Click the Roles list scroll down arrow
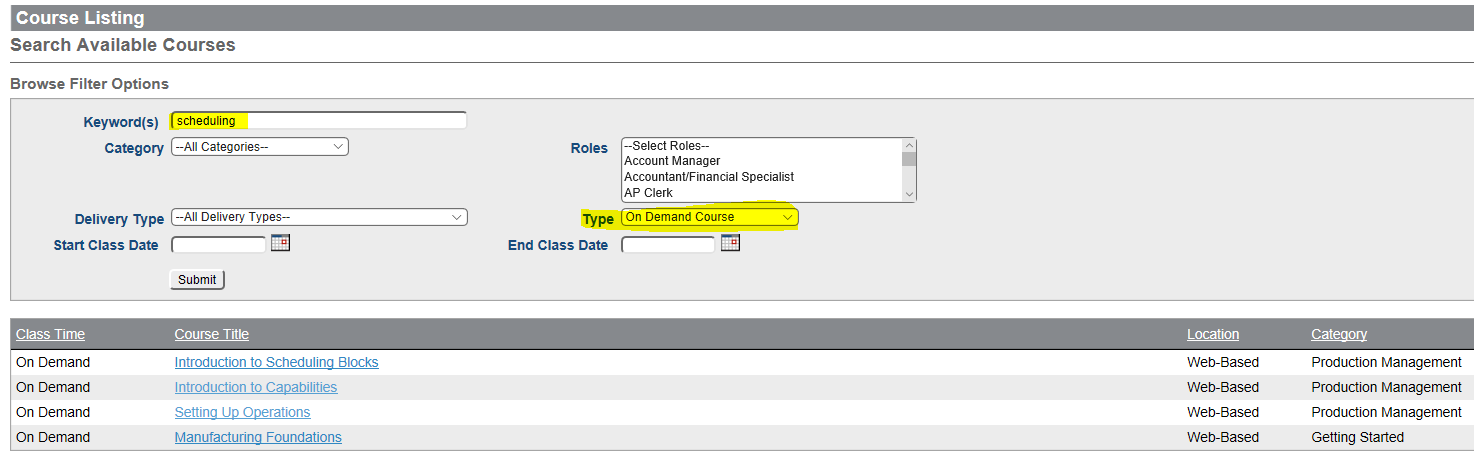Viewport: 1474px width, 476px height. pyautogui.click(x=909, y=194)
